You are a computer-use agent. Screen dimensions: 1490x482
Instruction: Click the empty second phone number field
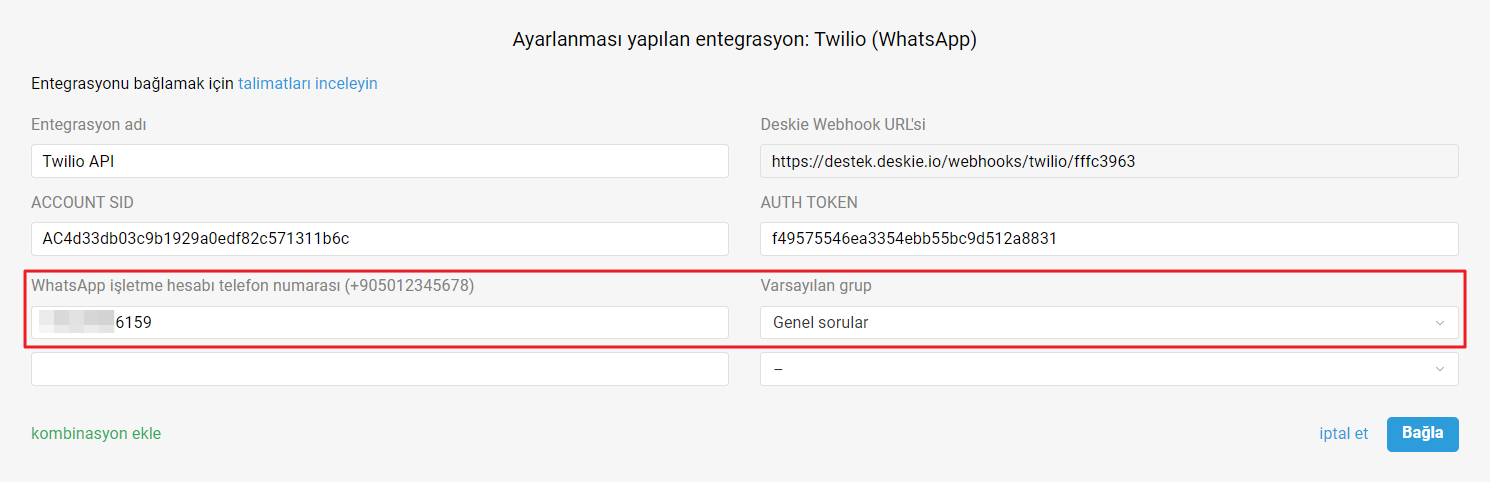pos(380,369)
